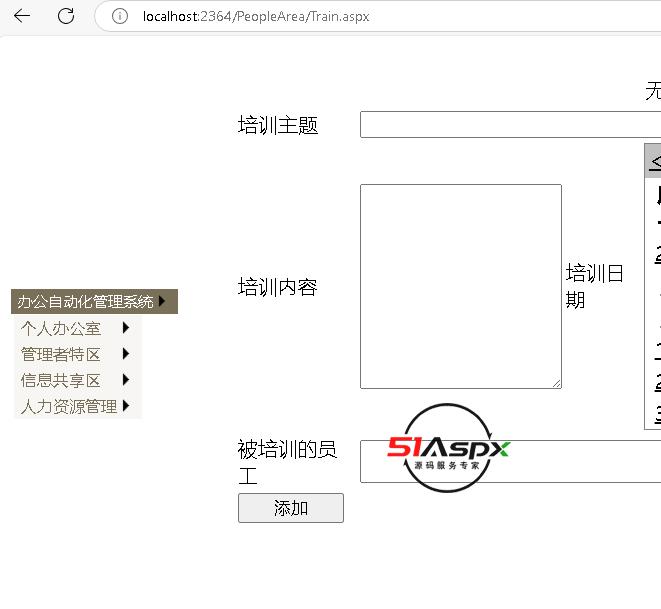Go to previous month in calendar header
Screen dimensions: 661x609
point(656,162)
